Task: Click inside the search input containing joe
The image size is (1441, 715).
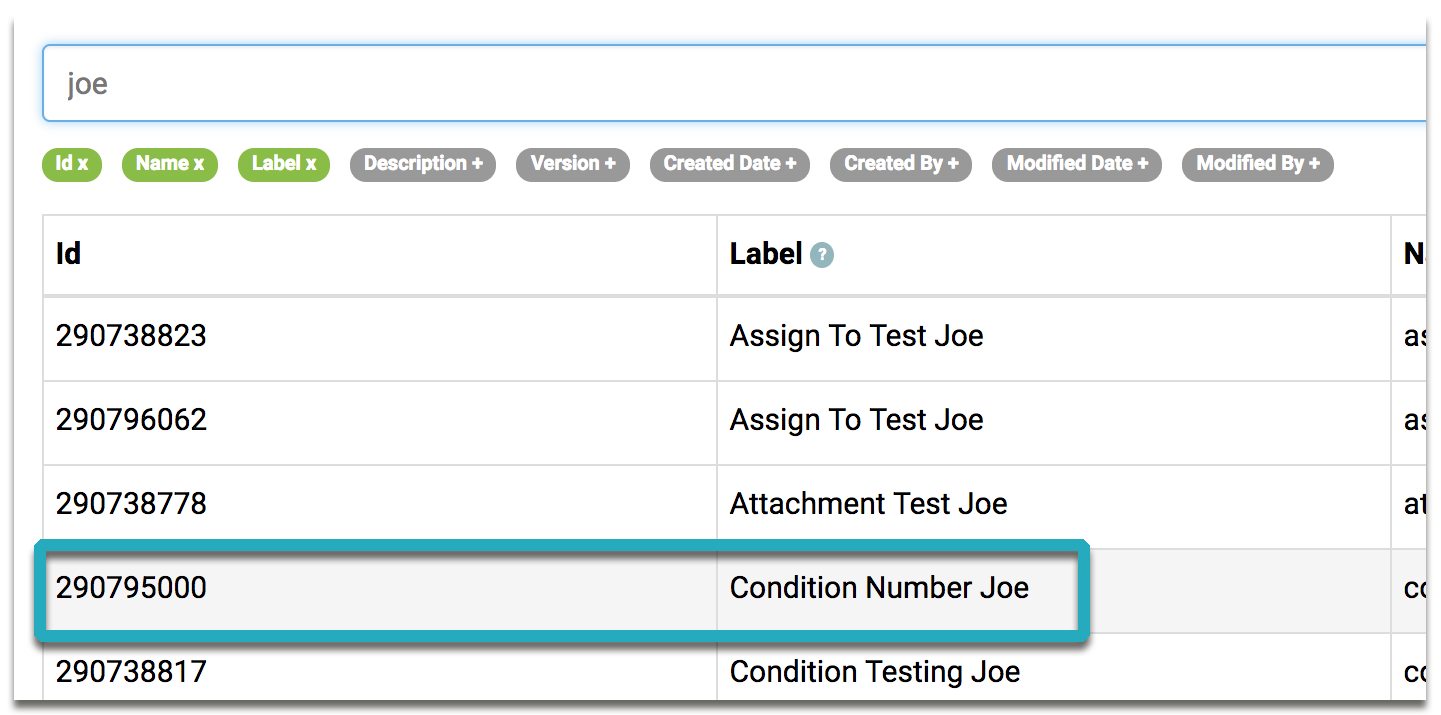Action: pyautogui.click(x=400, y=83)
